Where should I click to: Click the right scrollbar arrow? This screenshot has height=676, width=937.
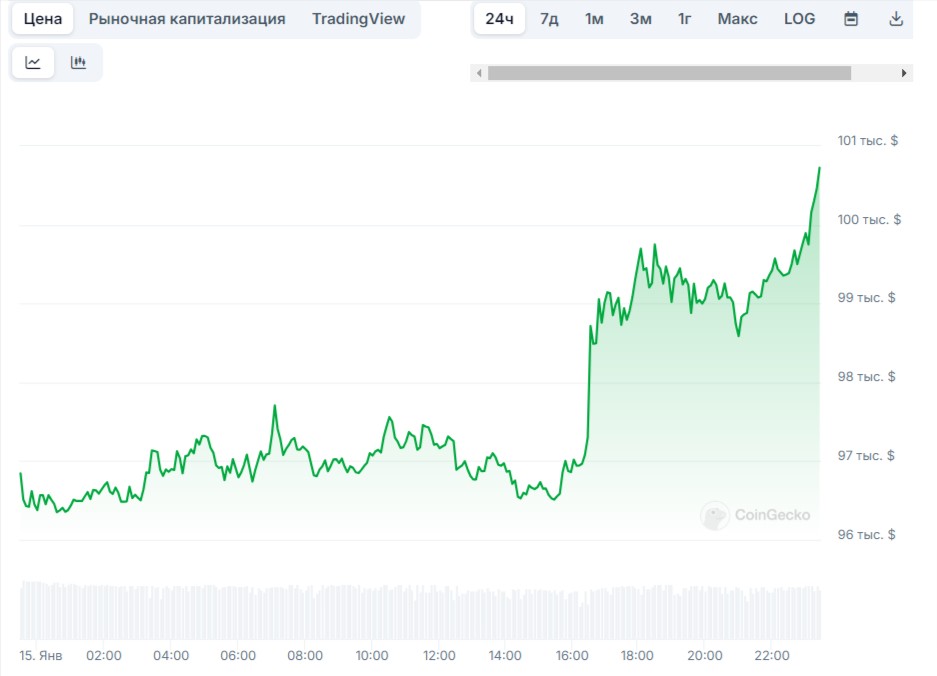click(x=904, y=73)
